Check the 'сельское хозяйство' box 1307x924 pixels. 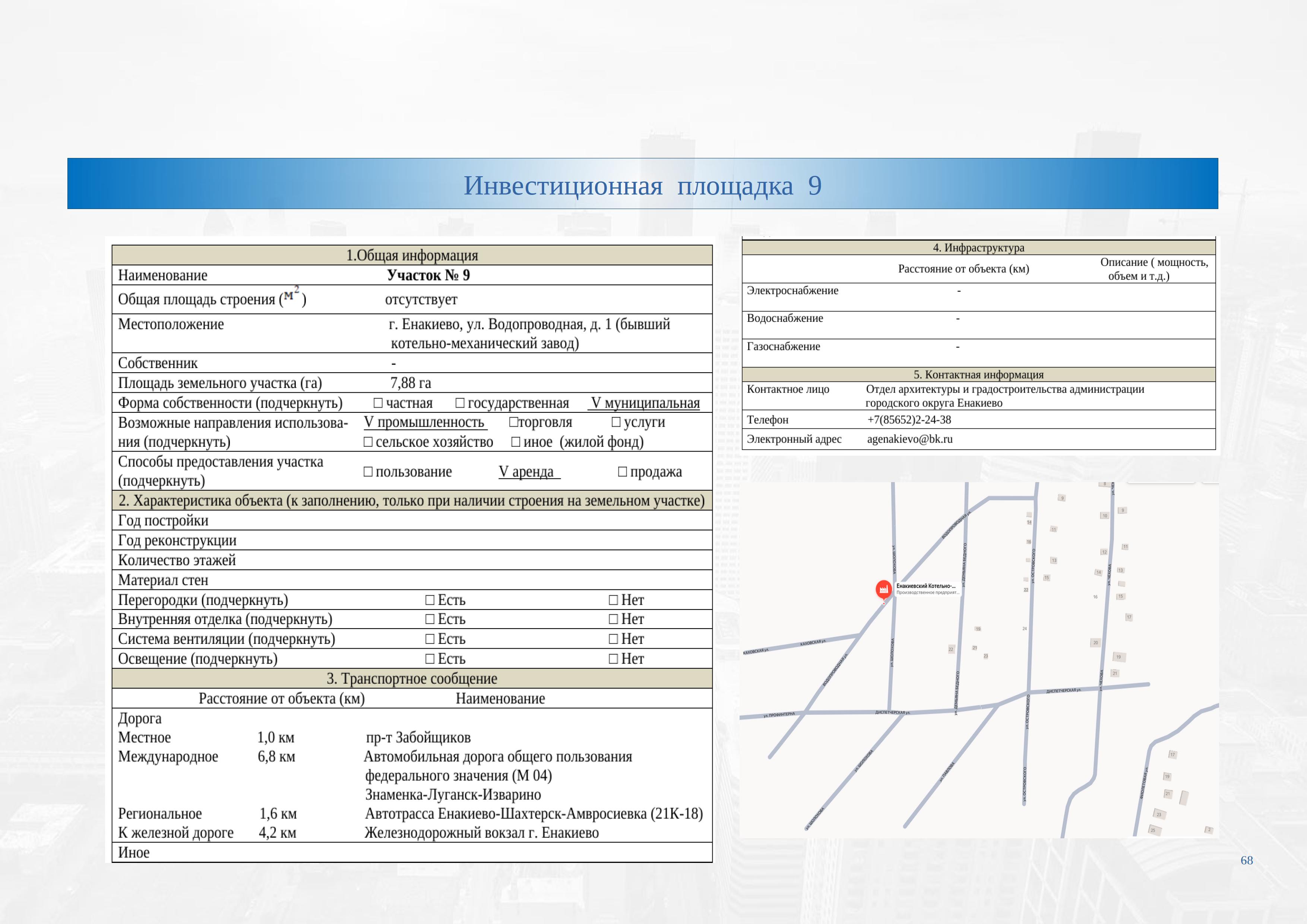pyautogui.click(x=368, y=442)
